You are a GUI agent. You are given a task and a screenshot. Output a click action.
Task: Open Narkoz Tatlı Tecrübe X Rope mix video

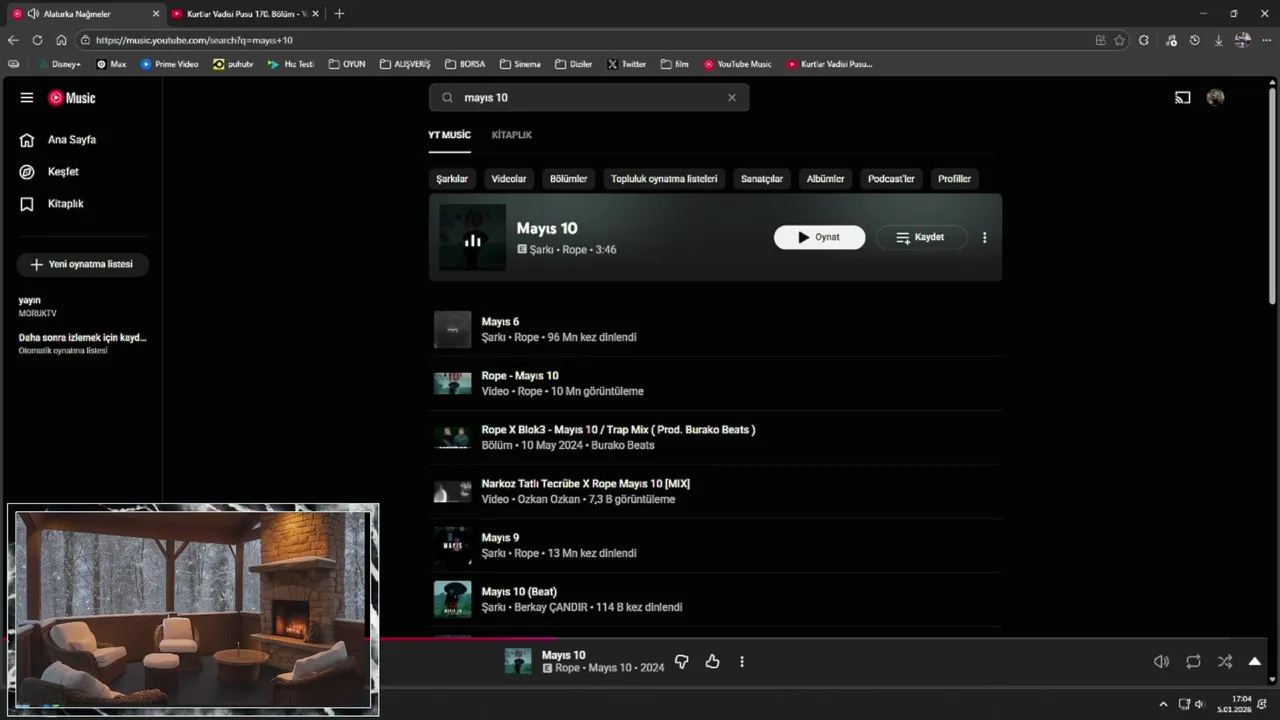(715, 491)
